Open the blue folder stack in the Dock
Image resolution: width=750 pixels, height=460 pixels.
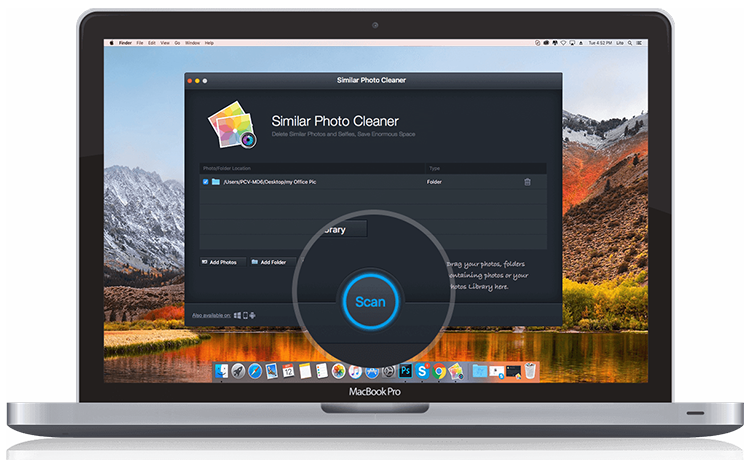click(480, 371)
